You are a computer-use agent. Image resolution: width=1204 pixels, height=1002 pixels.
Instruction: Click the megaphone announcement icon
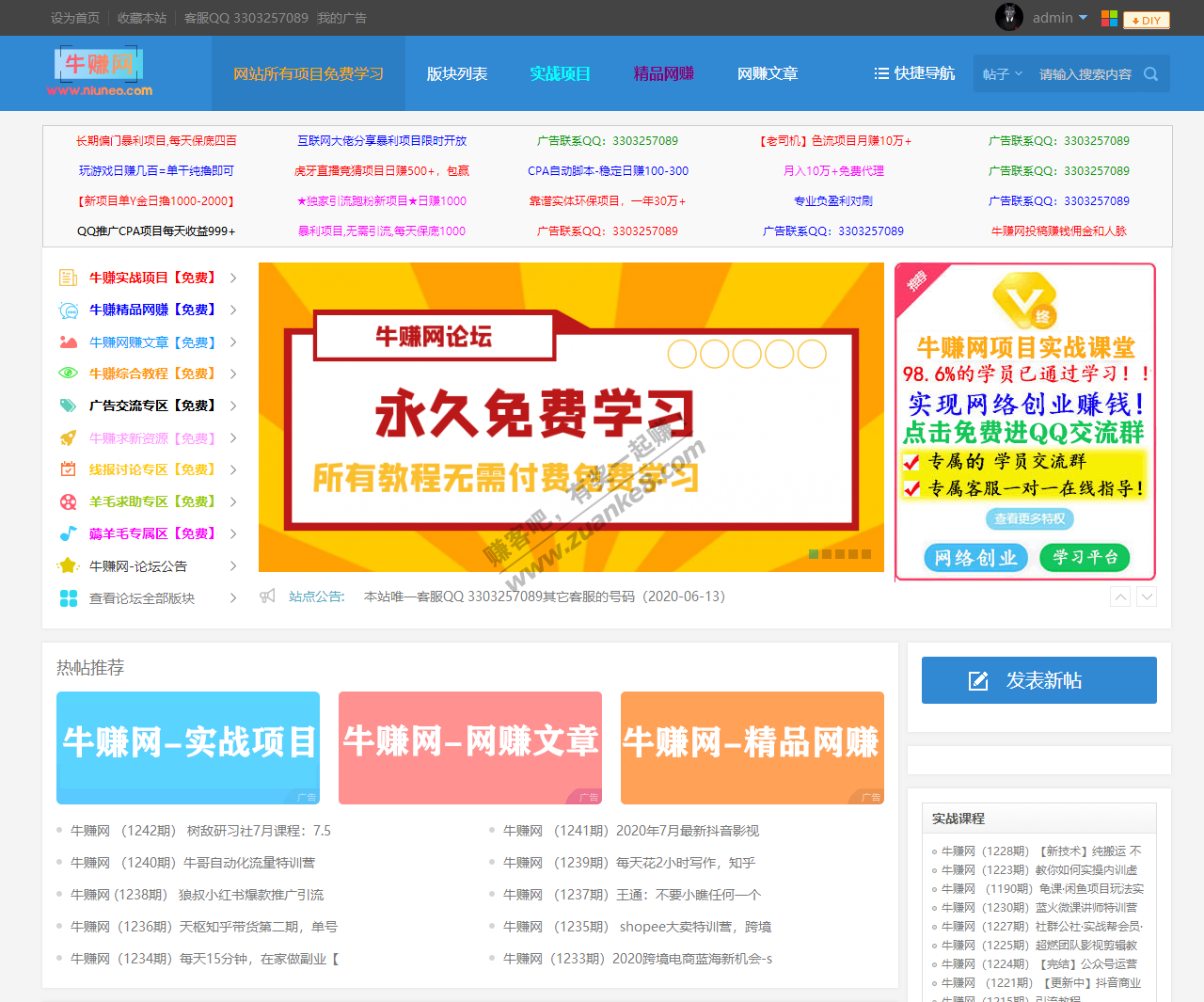(268, 596)
